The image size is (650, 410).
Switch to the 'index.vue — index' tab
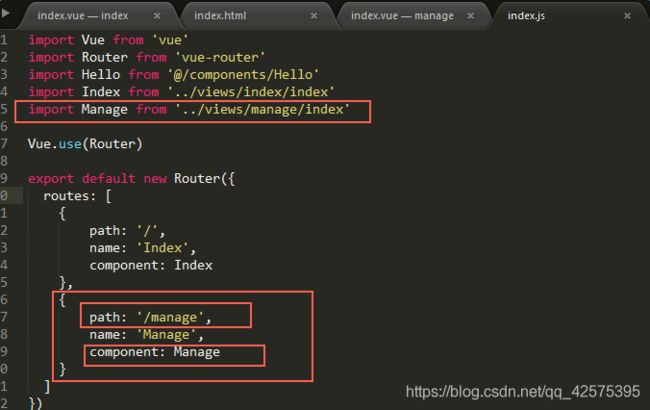click(x=83, y=16)
